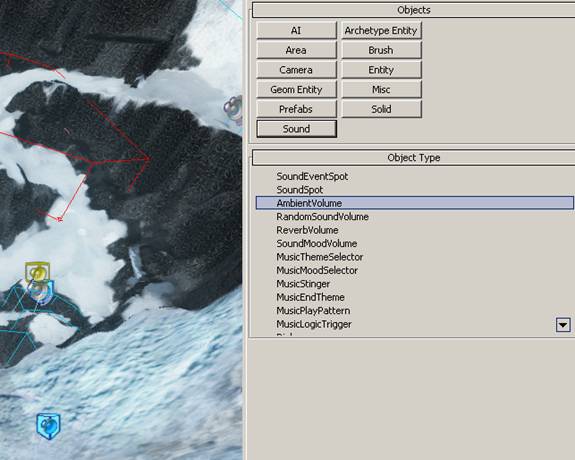575x460 pixels.
Task: Open Geom Entity objects
Action: pos(296,90)
